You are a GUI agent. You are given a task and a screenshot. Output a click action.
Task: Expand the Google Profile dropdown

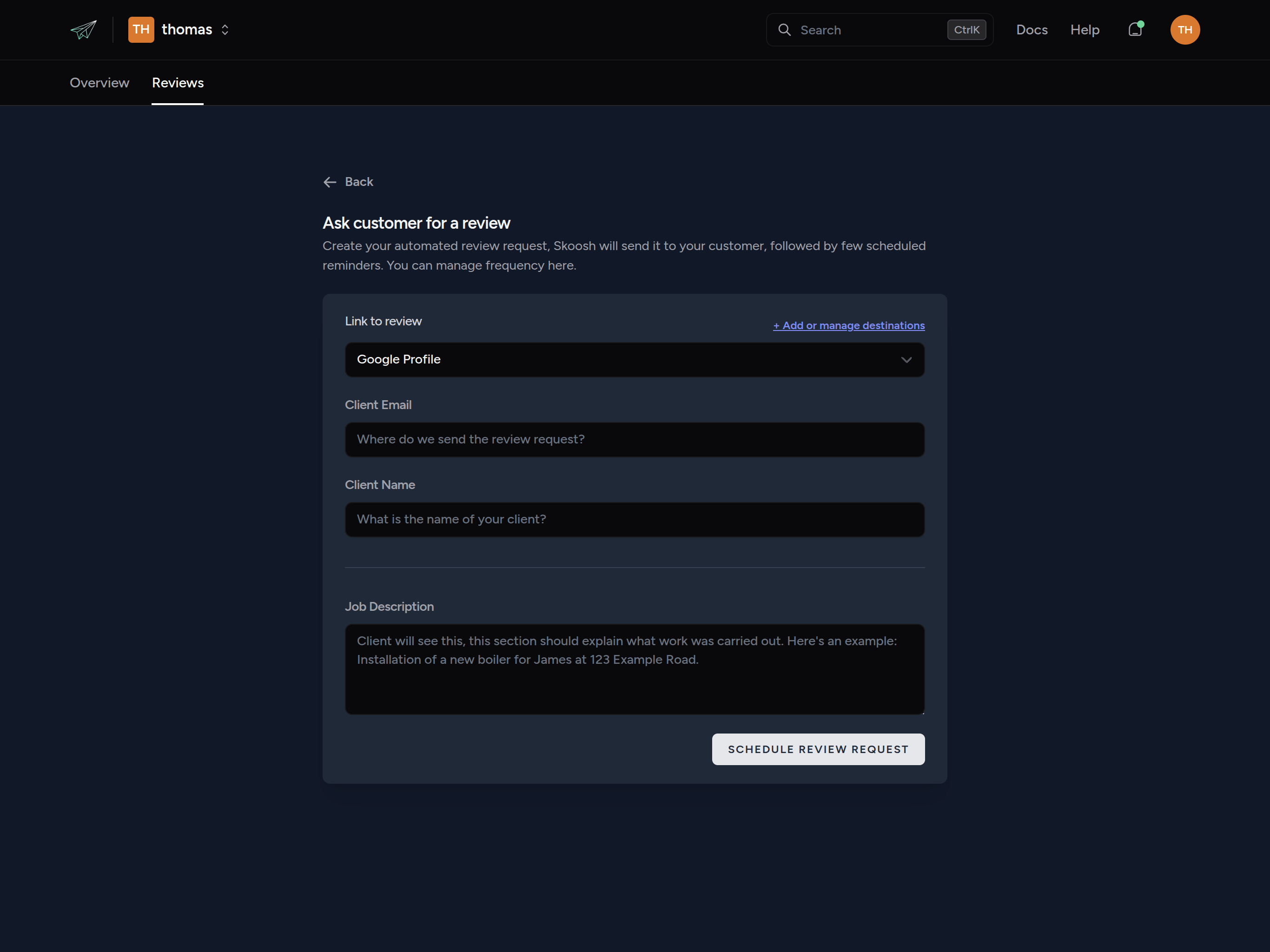pos(635,359)
